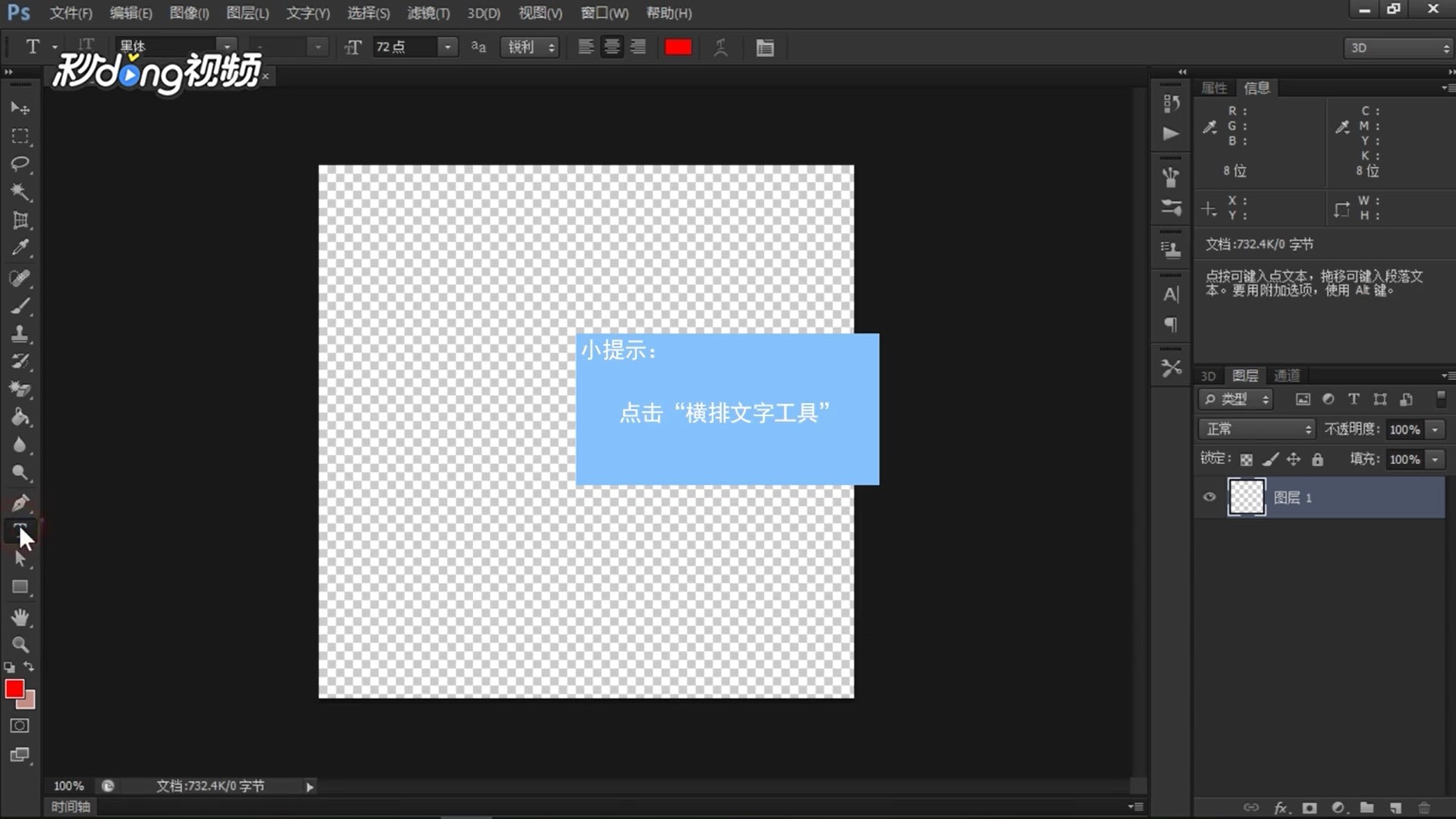Select the Hand tool
This screenshot has width=1456, height=819.
pos(19,617)
